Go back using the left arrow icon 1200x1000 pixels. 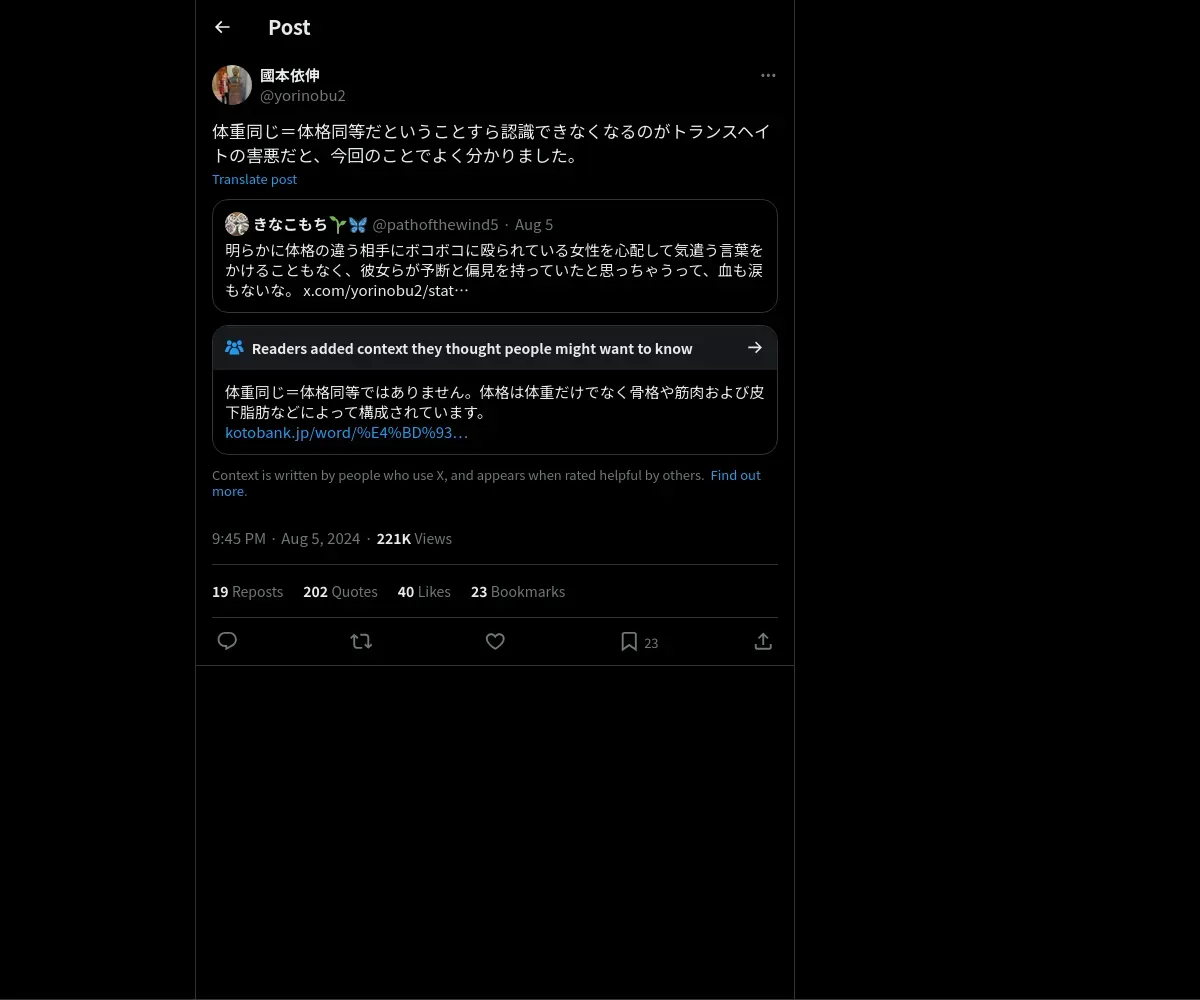tap(222, 27)
